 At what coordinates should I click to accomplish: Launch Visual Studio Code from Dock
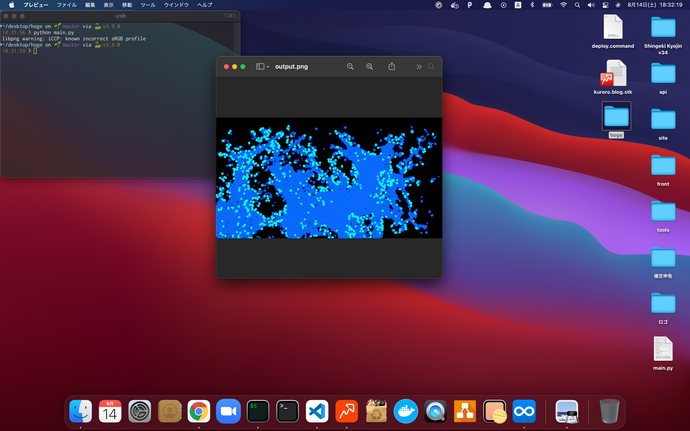tap(317, 411)
